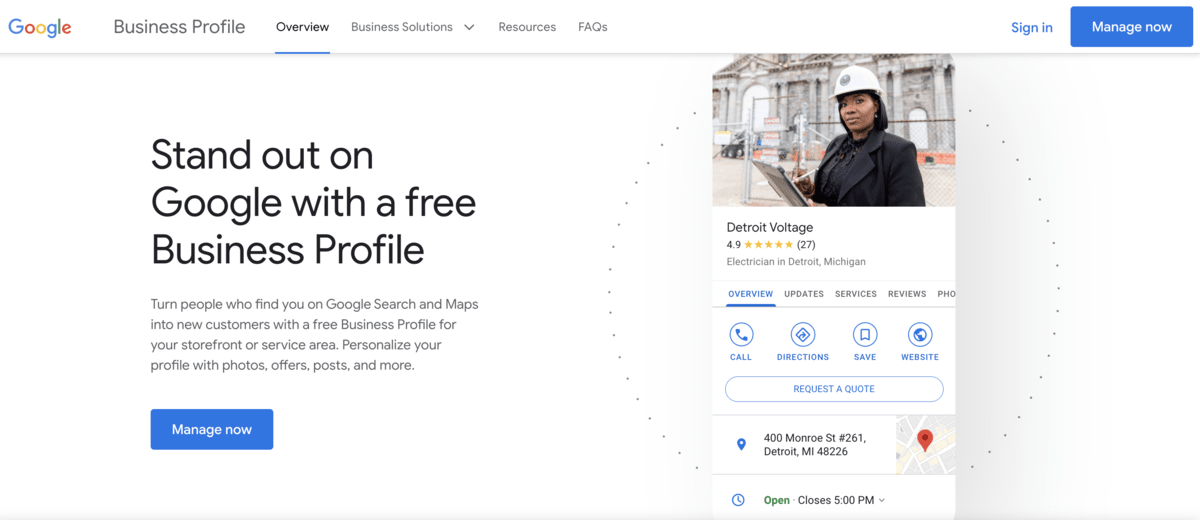Image resolution: width=1200 pixels, height=520 pixels.
Task: Select the Services tab in profile card
Action: (x=856, y=294)
